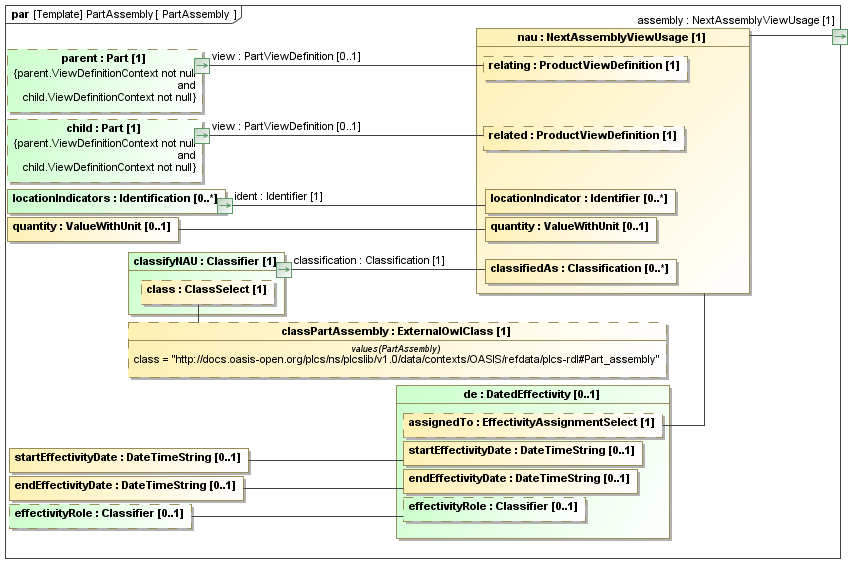Select endEffectivityDate parameter on the left
The height and width of the screenshot is (573, 862).
[124, 487]
